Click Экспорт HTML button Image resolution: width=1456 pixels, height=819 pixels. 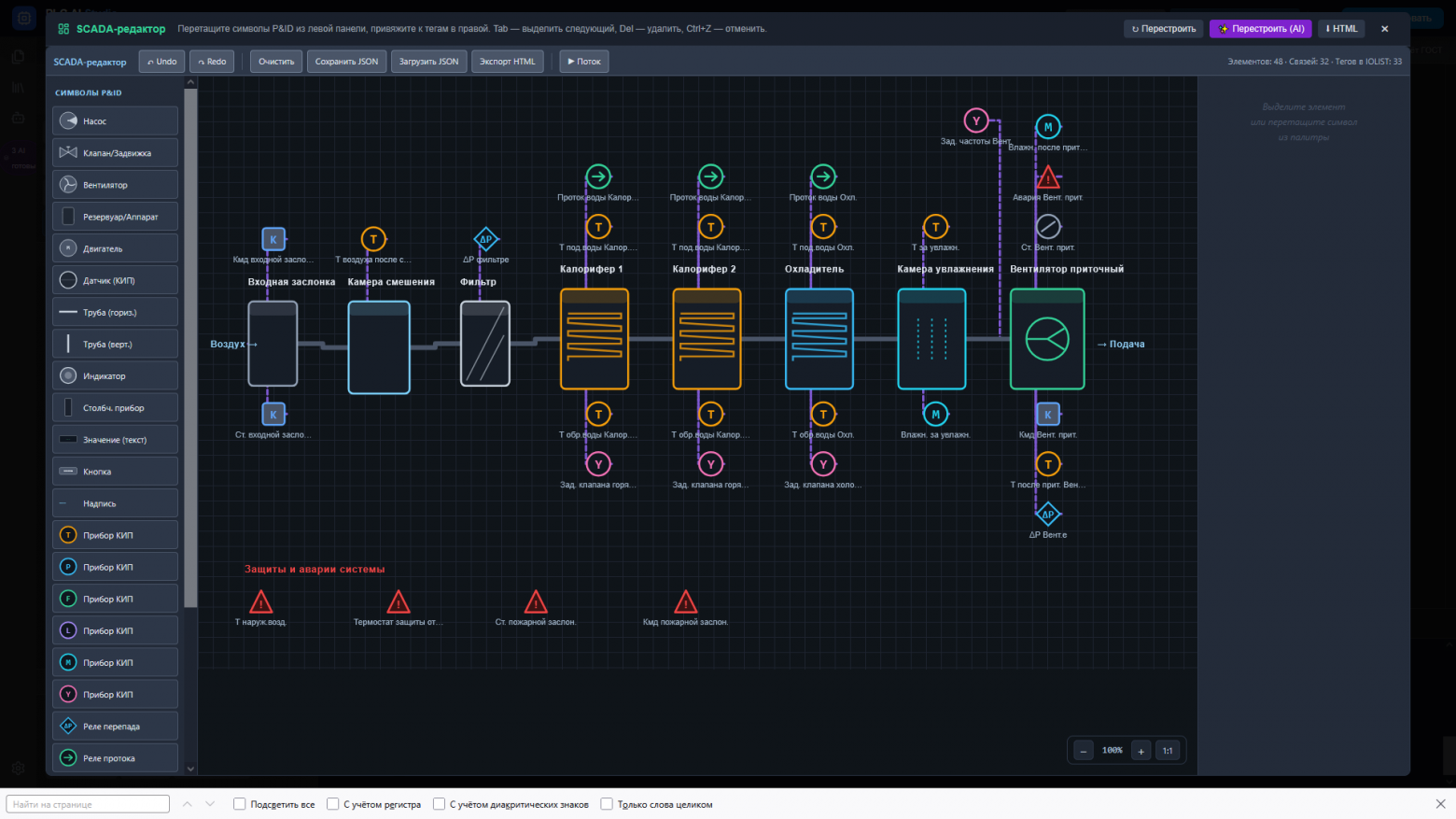tap(508, 62)
